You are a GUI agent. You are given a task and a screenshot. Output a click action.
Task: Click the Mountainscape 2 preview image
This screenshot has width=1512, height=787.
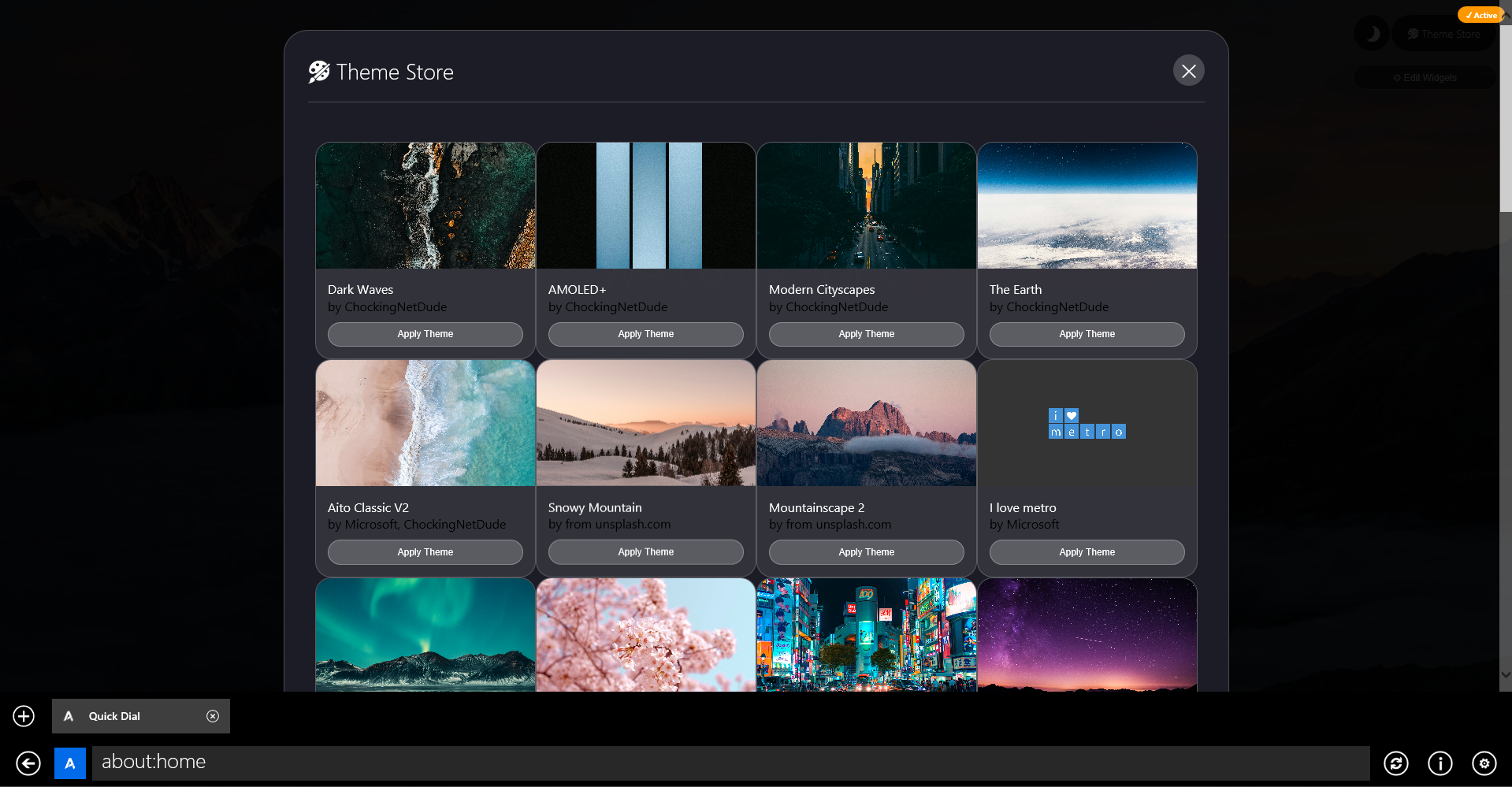click(866, 423)
